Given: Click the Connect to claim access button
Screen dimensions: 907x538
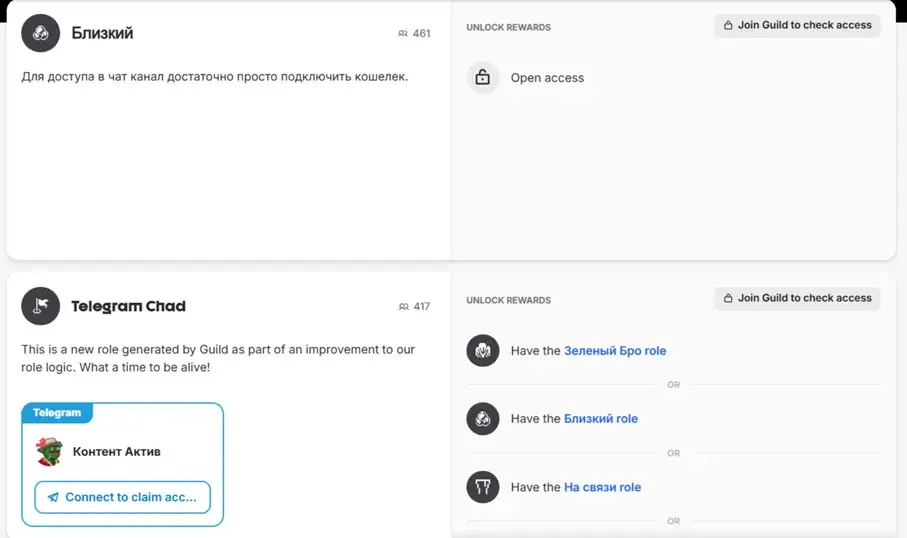Looking at the screenshot, I should pos(123,498).
